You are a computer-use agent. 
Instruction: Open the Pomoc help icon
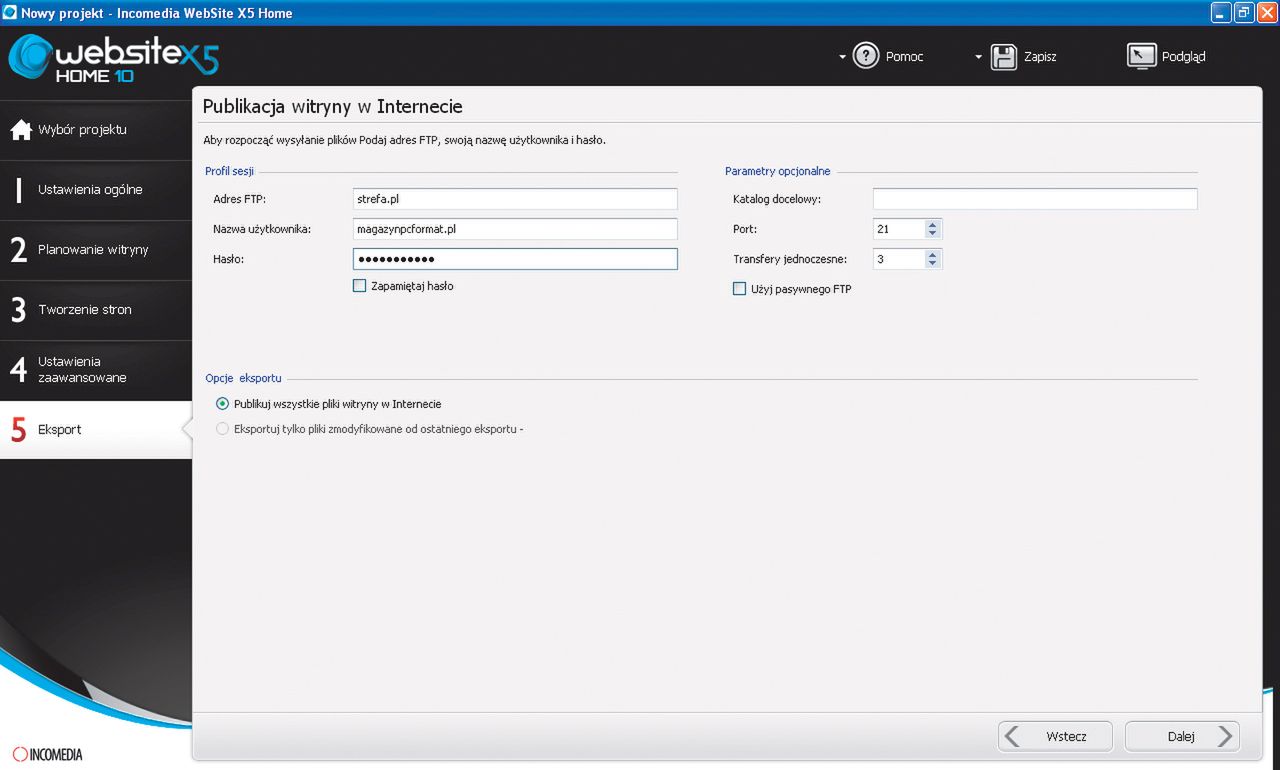click(x=866, y=56)
